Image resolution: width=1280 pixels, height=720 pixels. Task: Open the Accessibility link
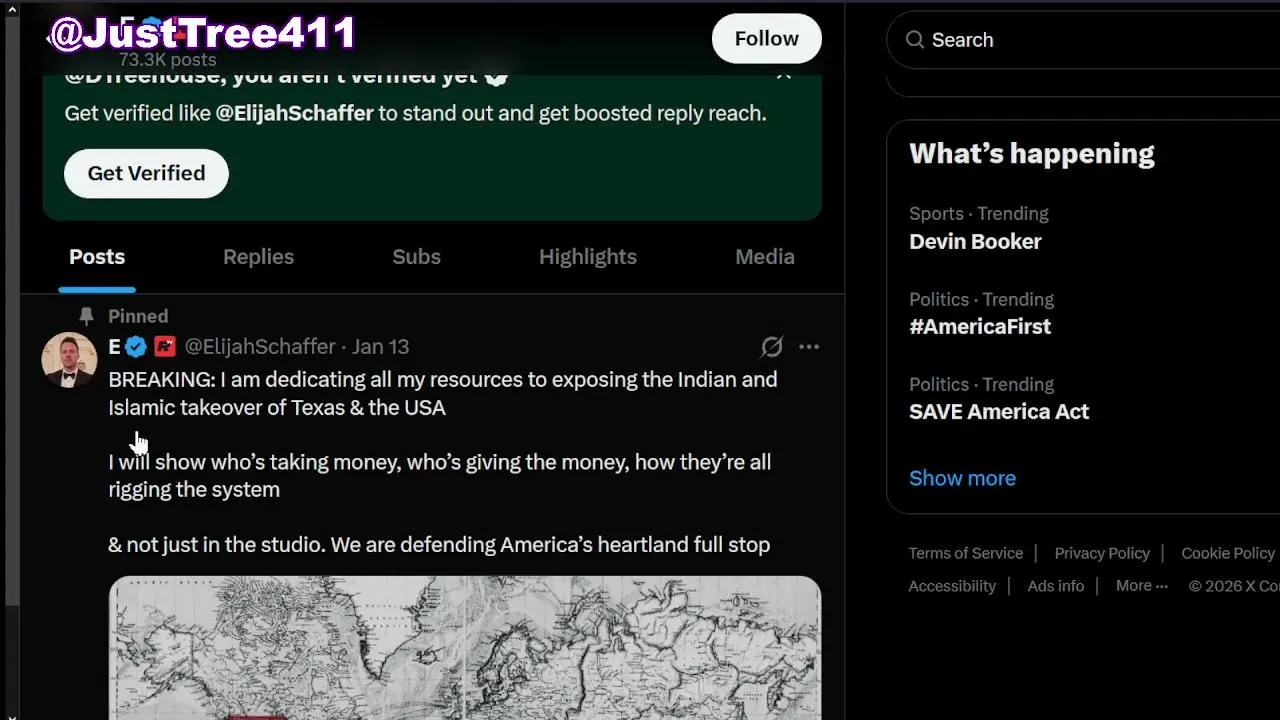point(952,586)
